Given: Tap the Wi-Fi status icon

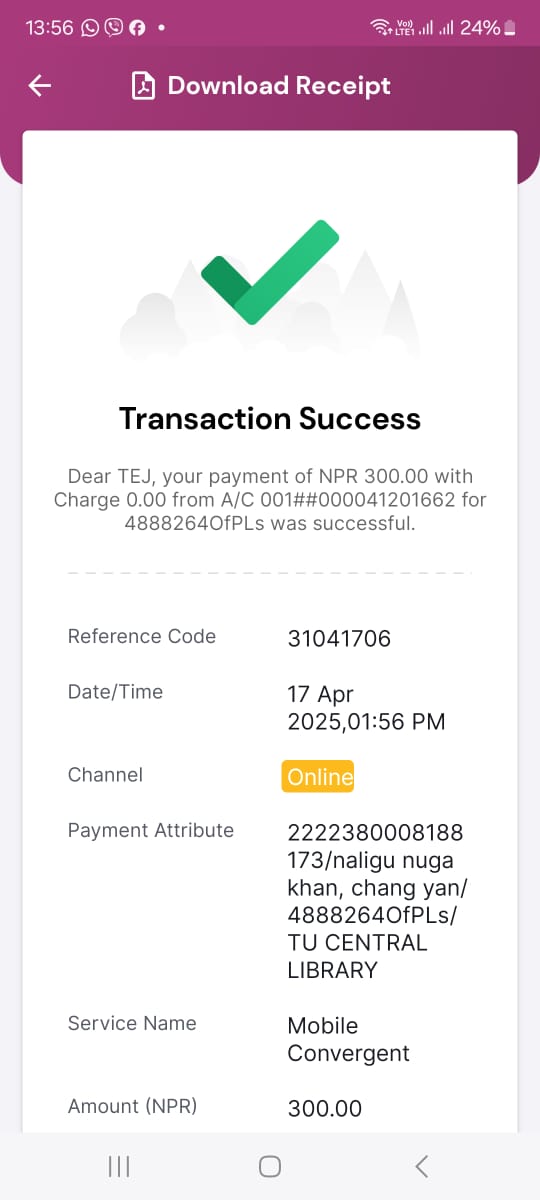Looking at the screenshot, I should click(381, 28).
